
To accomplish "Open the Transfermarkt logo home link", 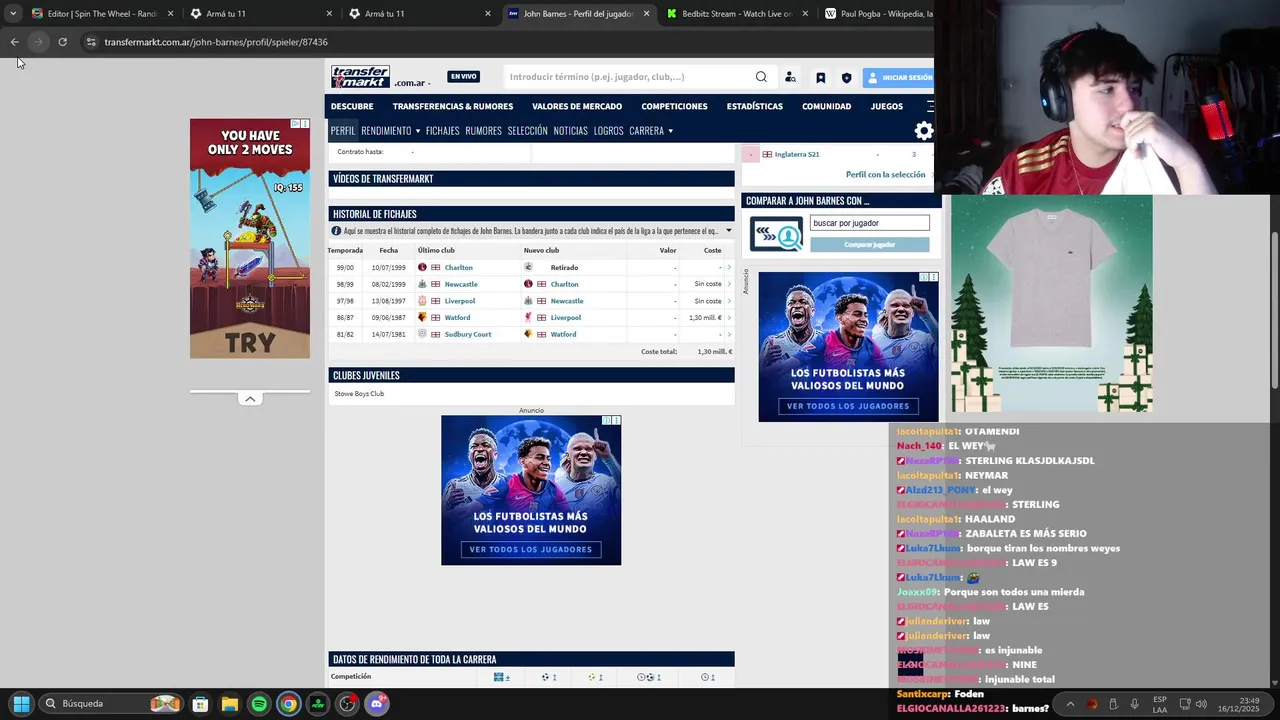I will point(361,77).
